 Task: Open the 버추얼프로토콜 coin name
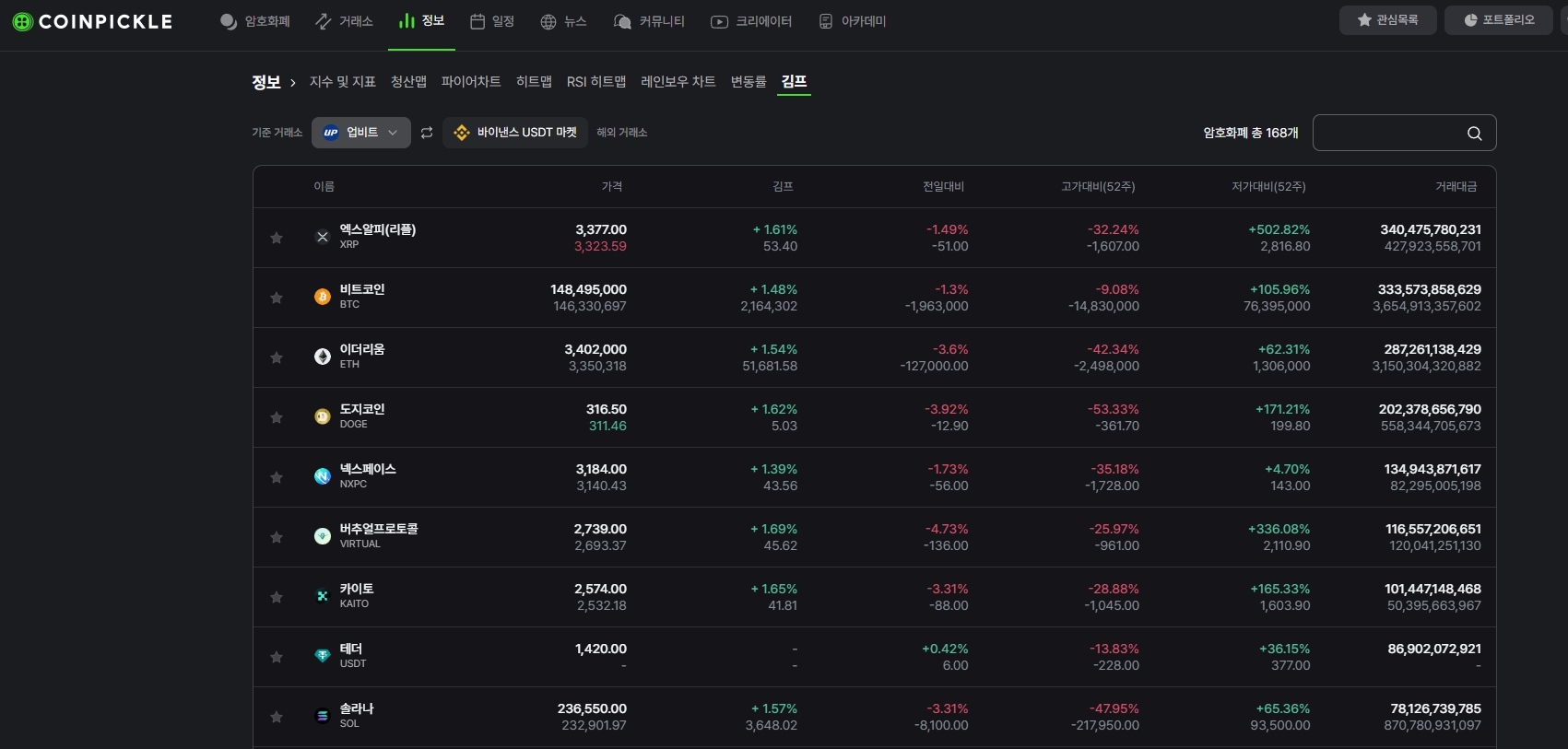379,529
